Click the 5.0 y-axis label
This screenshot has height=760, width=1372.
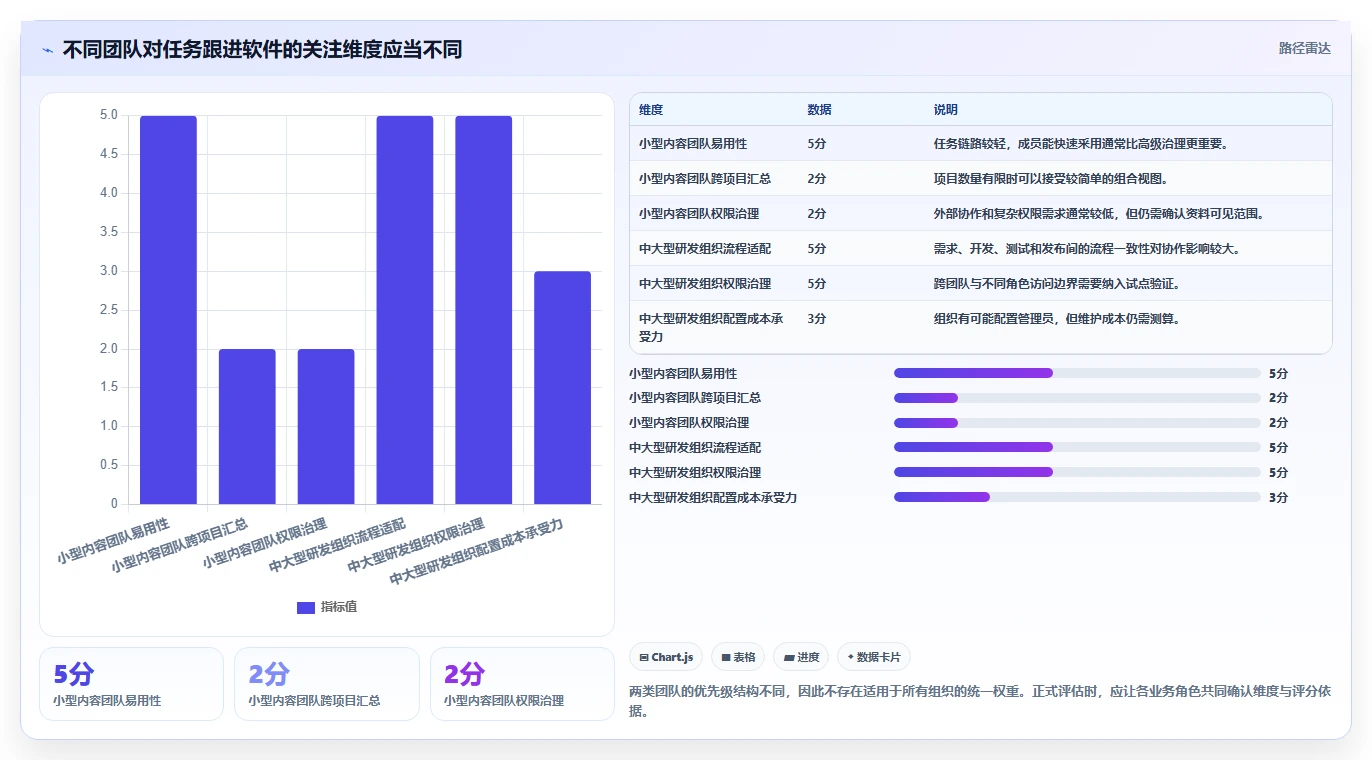[108, 115]
